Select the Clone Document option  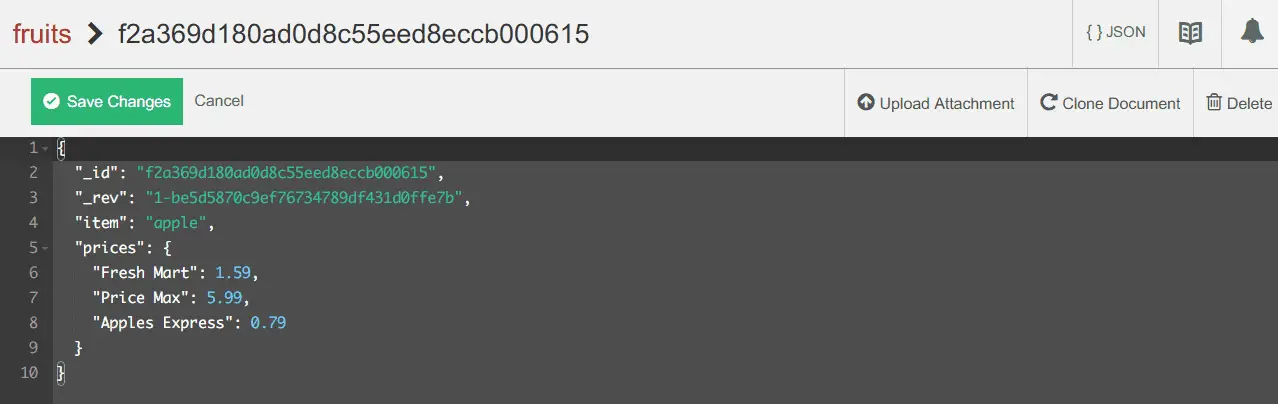[x=1111, y=103]
